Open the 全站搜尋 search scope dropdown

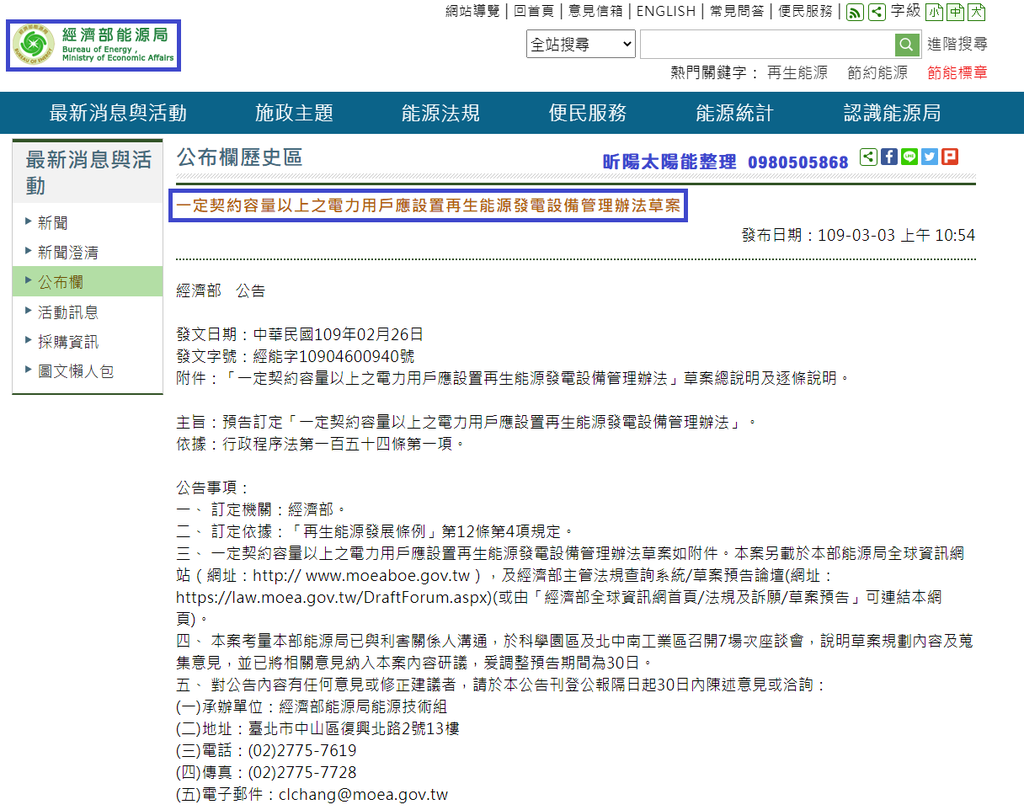coord(581,44)
